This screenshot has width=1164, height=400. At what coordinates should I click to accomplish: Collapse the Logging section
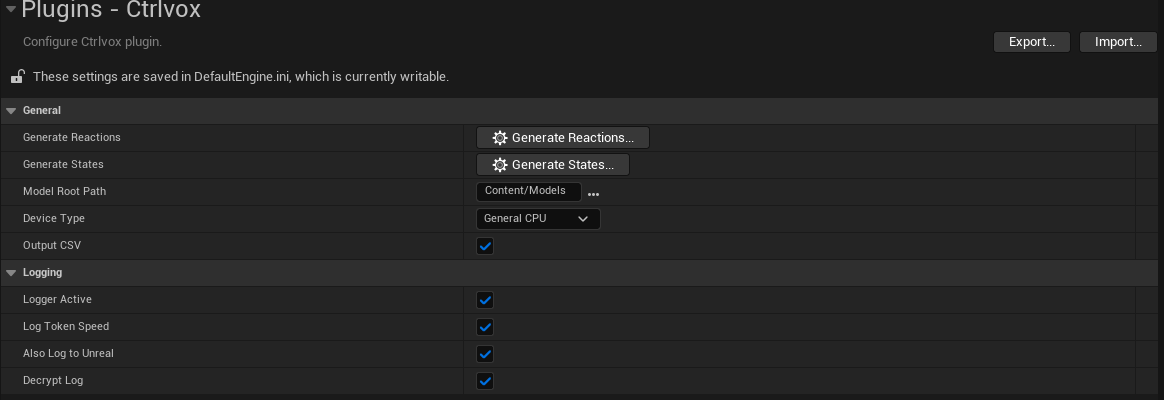point(11,273)
